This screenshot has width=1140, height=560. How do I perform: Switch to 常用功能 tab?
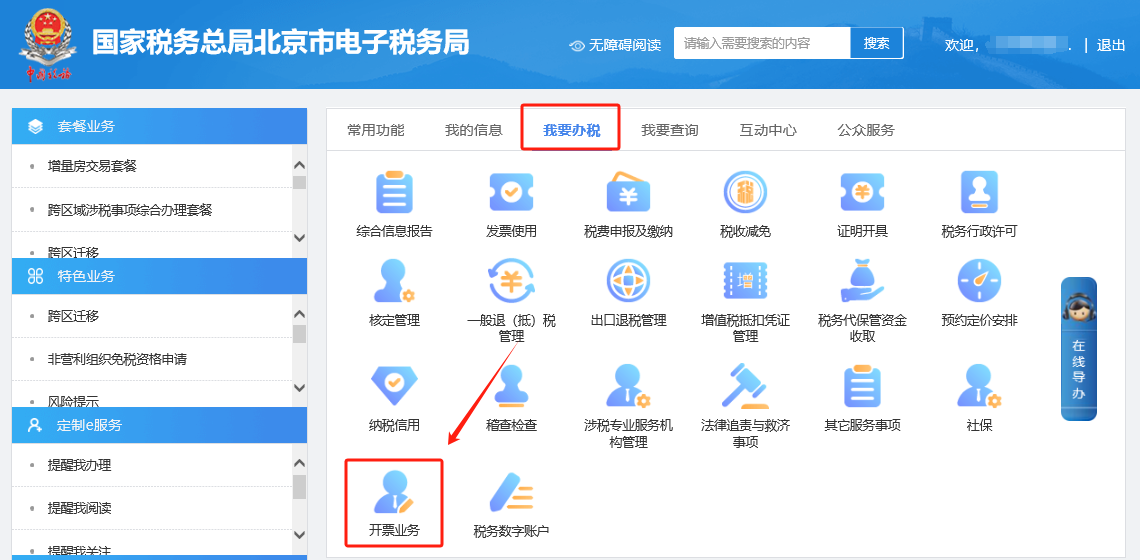pos(376,130)
